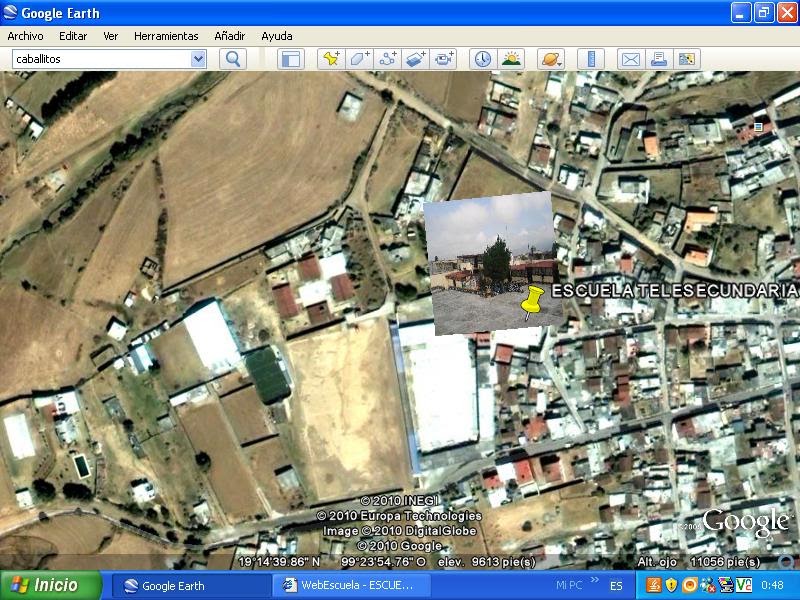Image resolution: width=800 pixels, height=600 pixels.
Task: Add an image overlay
Action: pos(415,59)
